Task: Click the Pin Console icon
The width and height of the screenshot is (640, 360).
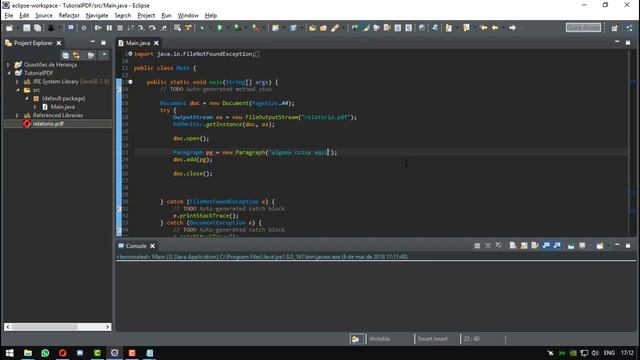Action: point(571,246)
